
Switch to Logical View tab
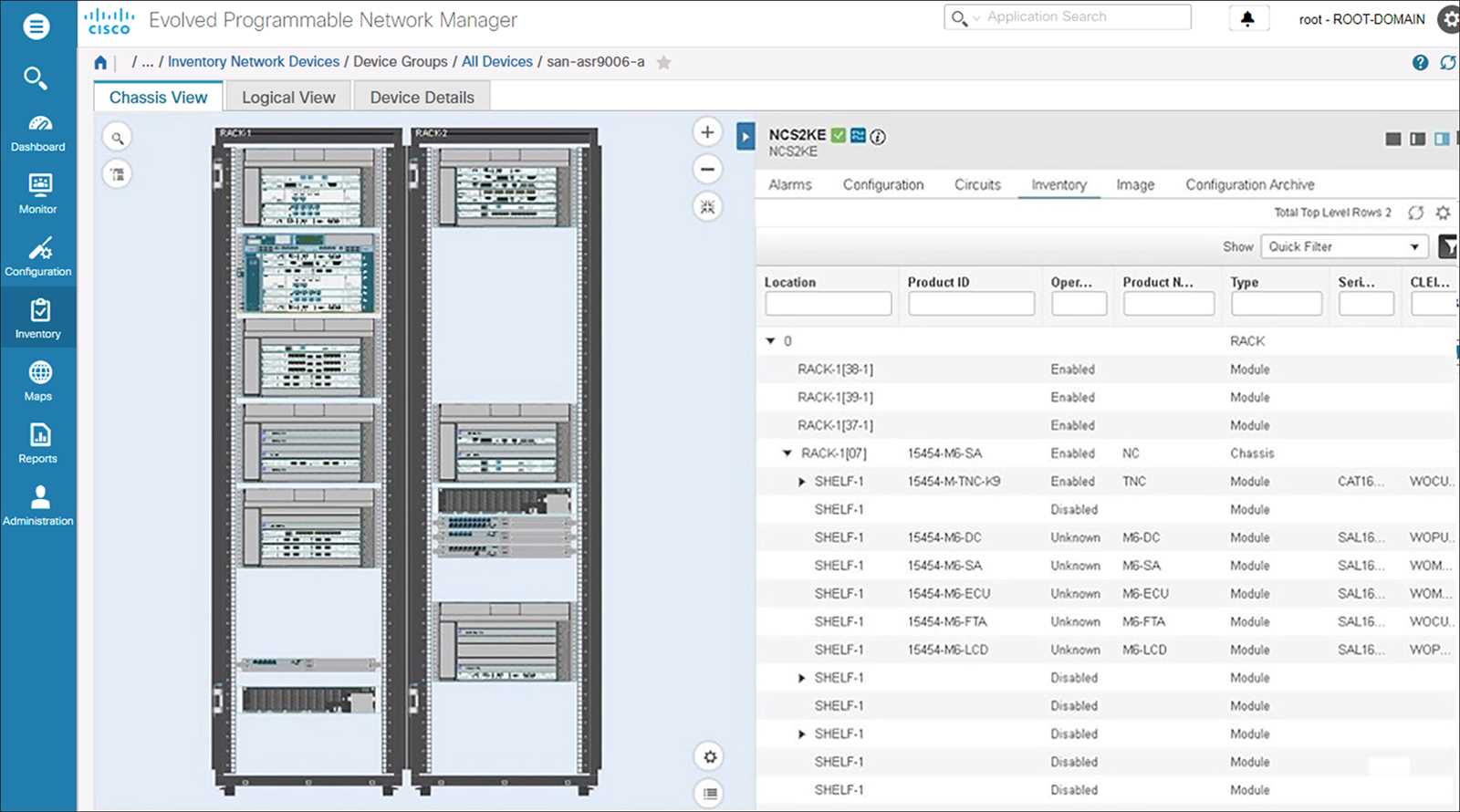288,97
